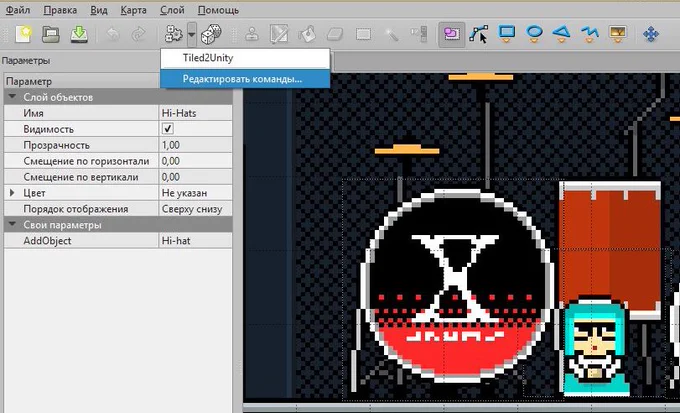Select the Magic Wand tool
Viewport: 680px width, 413px height.
(392, 34)
